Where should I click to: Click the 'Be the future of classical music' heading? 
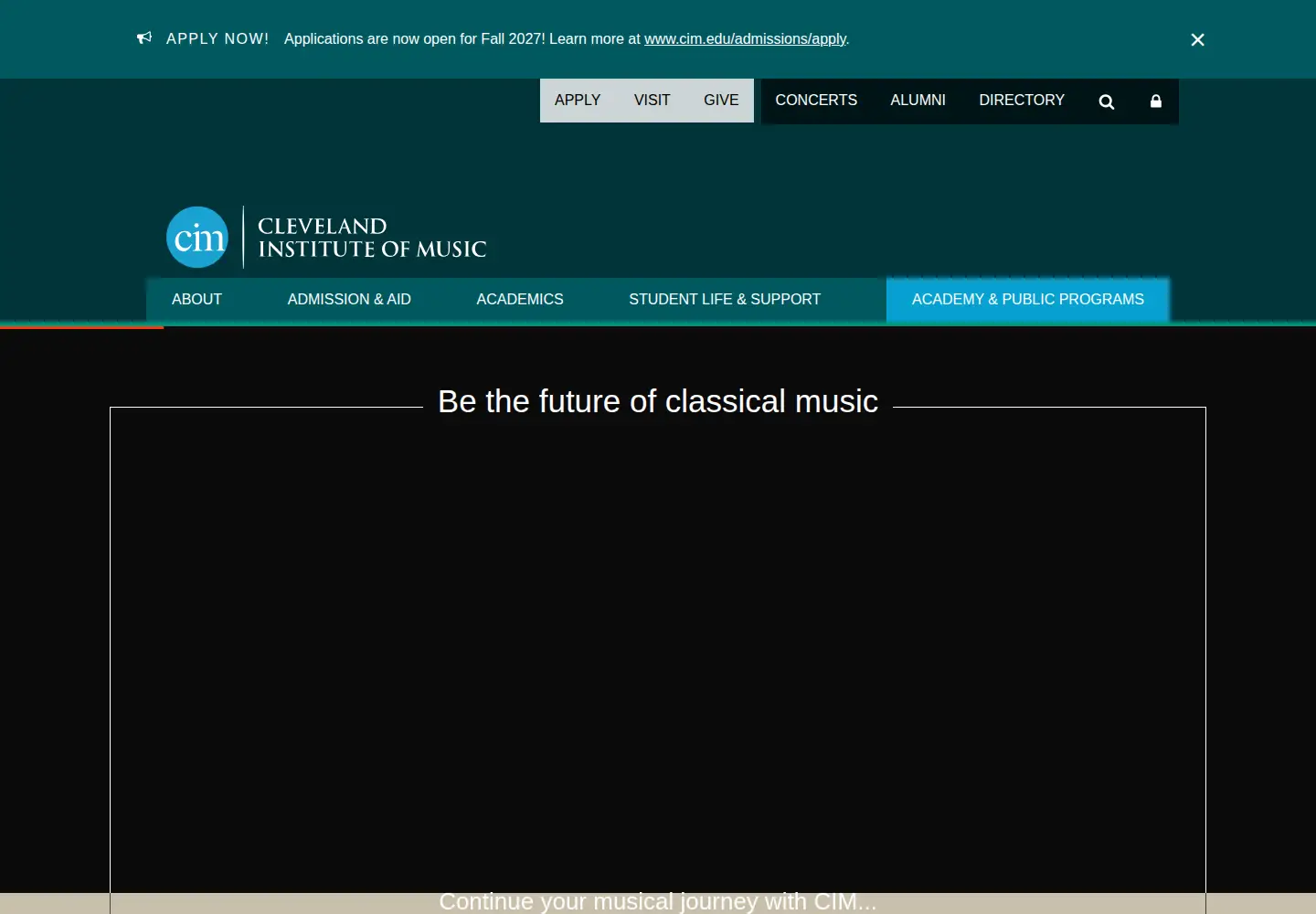pos(658,401)
